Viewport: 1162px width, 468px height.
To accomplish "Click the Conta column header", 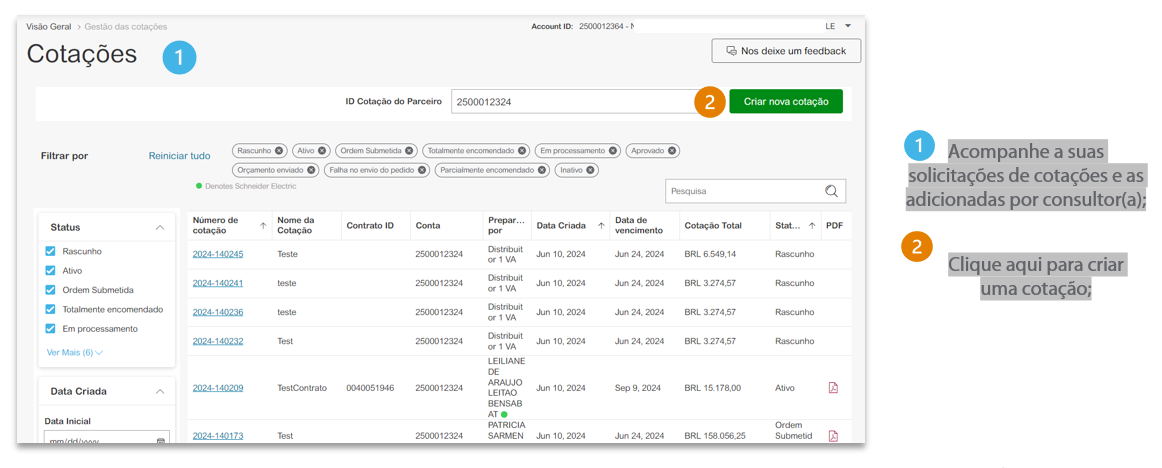I will point(428,225).
